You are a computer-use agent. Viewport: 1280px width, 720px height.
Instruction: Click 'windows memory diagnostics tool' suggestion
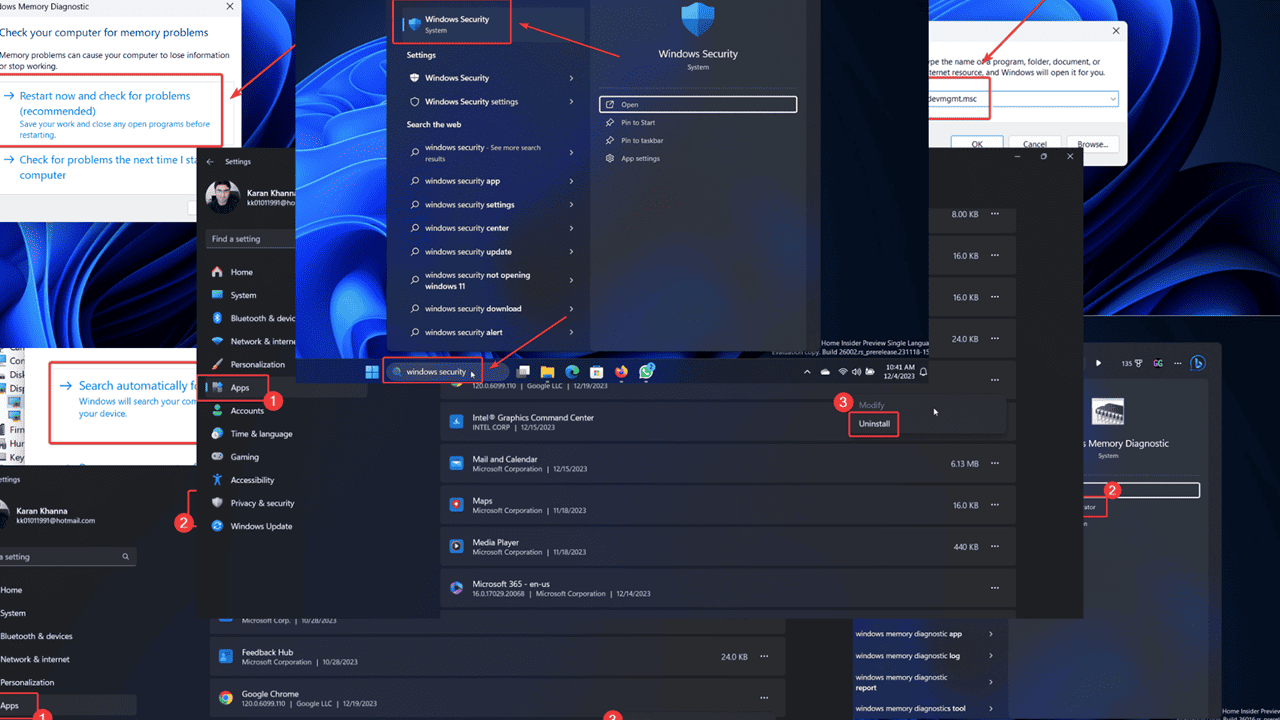911,709
